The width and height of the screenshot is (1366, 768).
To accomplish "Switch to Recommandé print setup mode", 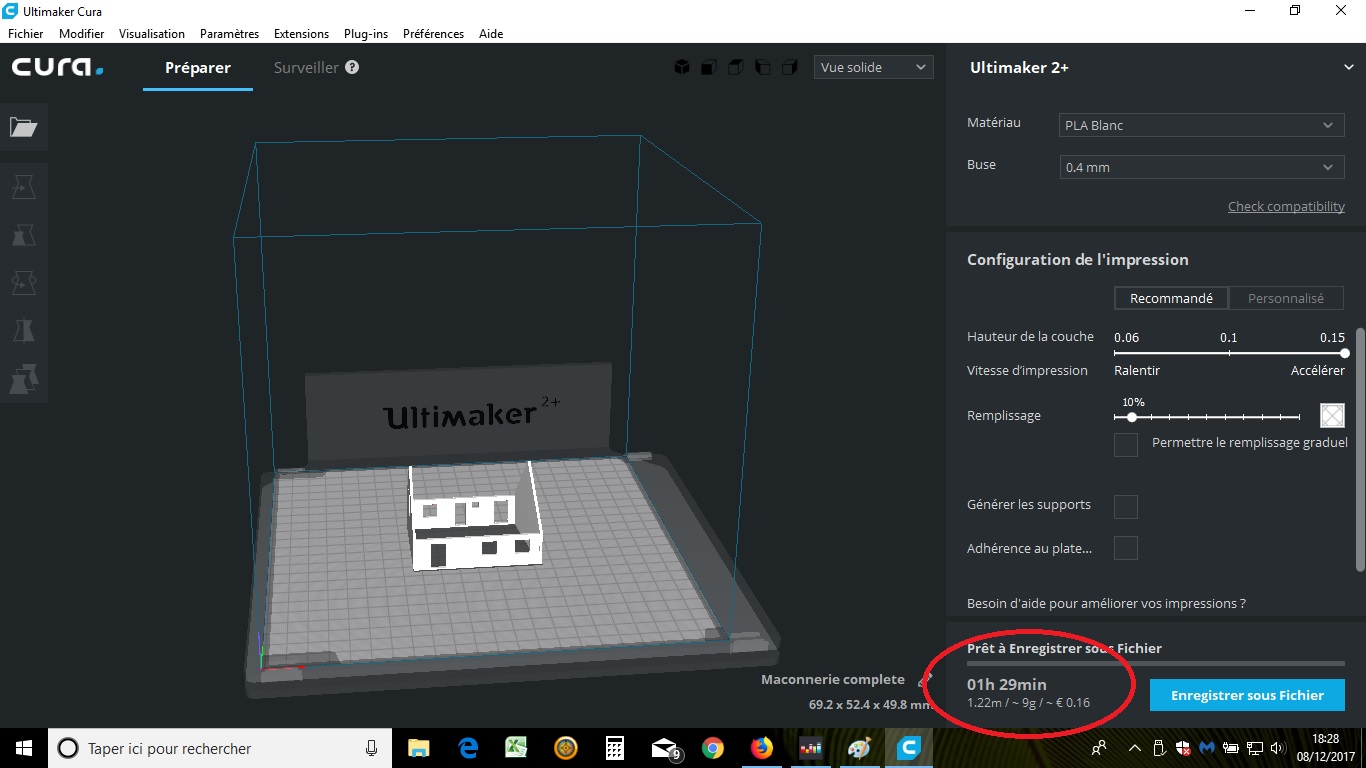I will 1171,298.
